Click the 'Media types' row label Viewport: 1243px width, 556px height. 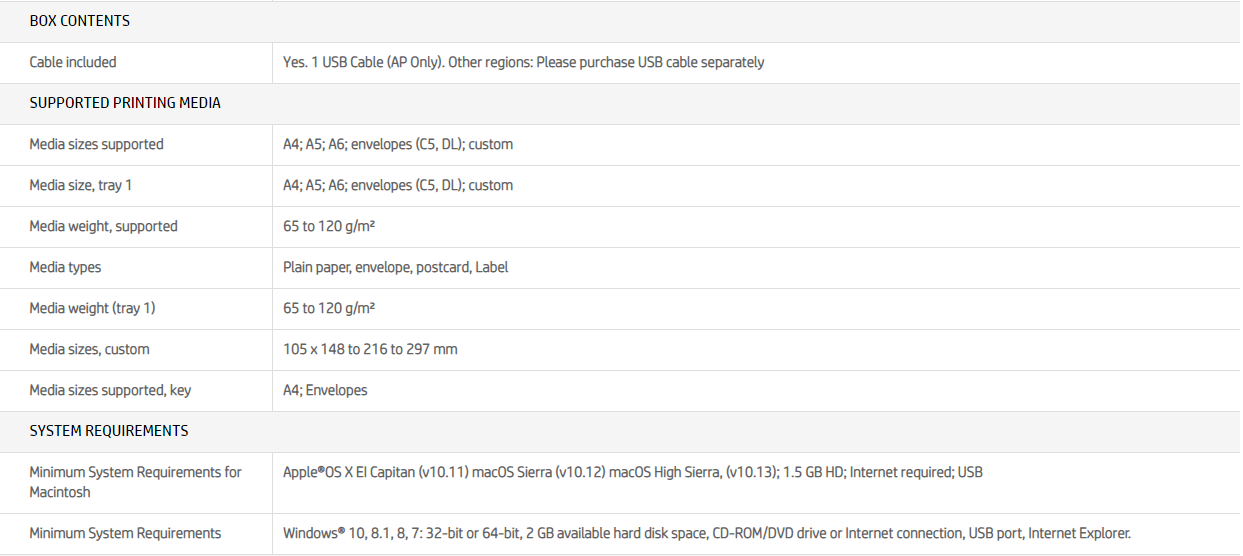coord(65,267)
